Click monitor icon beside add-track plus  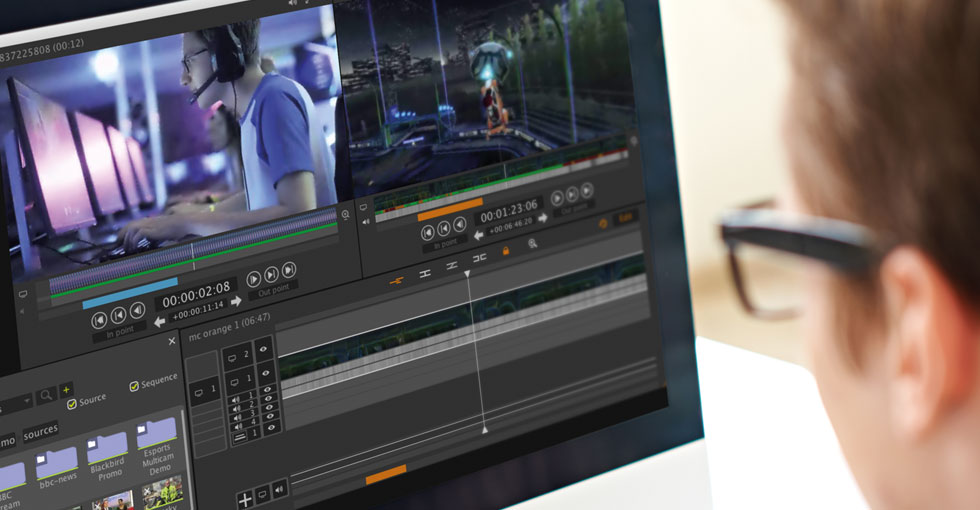coord(263,494)
